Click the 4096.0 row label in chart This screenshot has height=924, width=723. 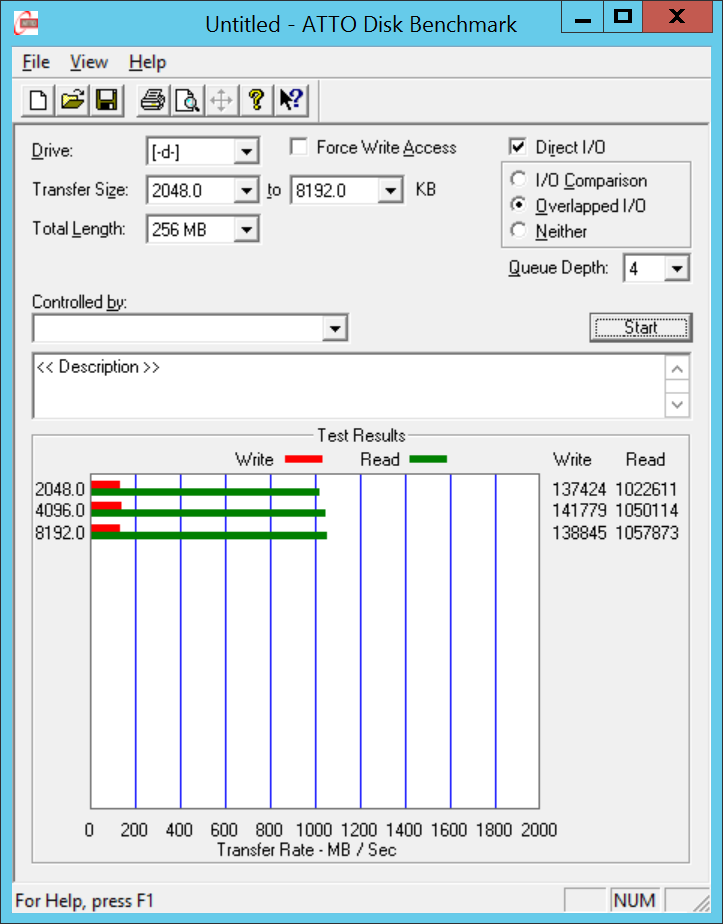pyautogui.click(x=60, y=510)
